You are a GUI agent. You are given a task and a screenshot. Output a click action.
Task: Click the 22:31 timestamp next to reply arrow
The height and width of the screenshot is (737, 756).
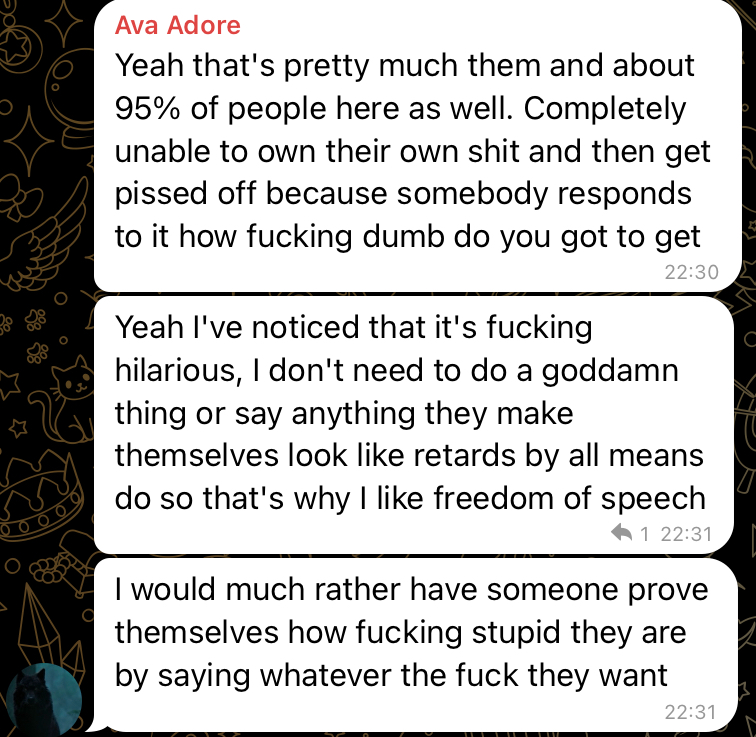click(x=686, y=534)
